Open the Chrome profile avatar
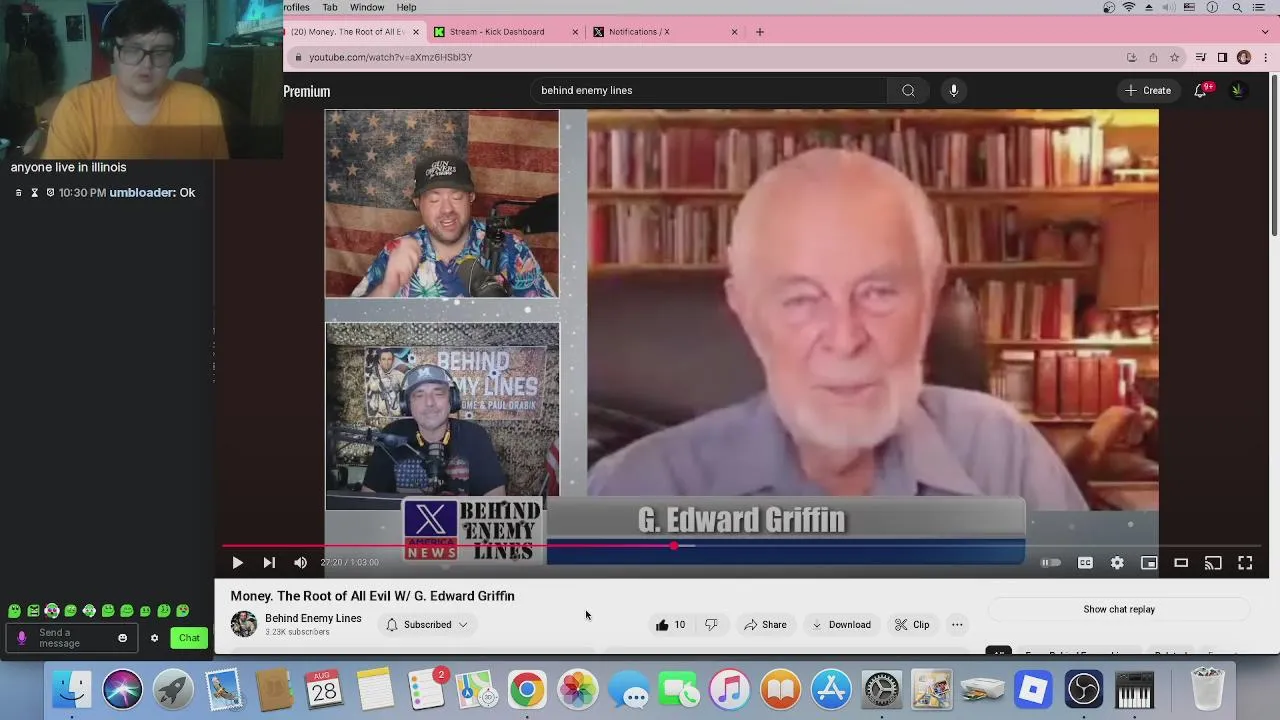The image size is (1280, 720). click(x=1244, y=57)
